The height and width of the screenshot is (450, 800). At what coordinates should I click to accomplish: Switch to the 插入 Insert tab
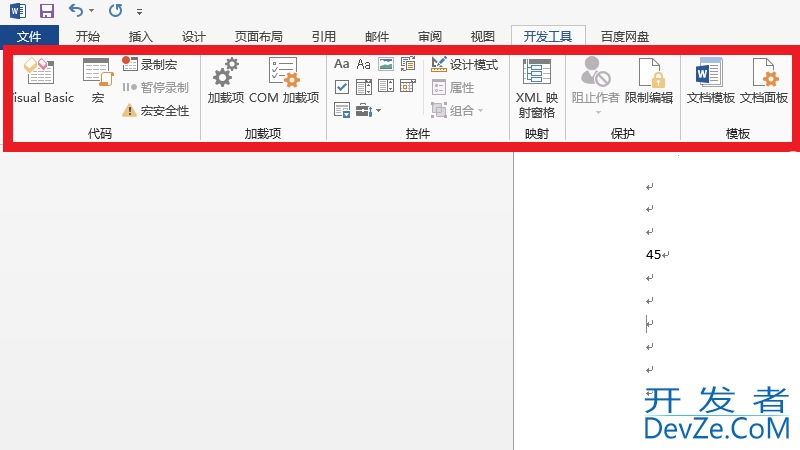pos(141,36)
